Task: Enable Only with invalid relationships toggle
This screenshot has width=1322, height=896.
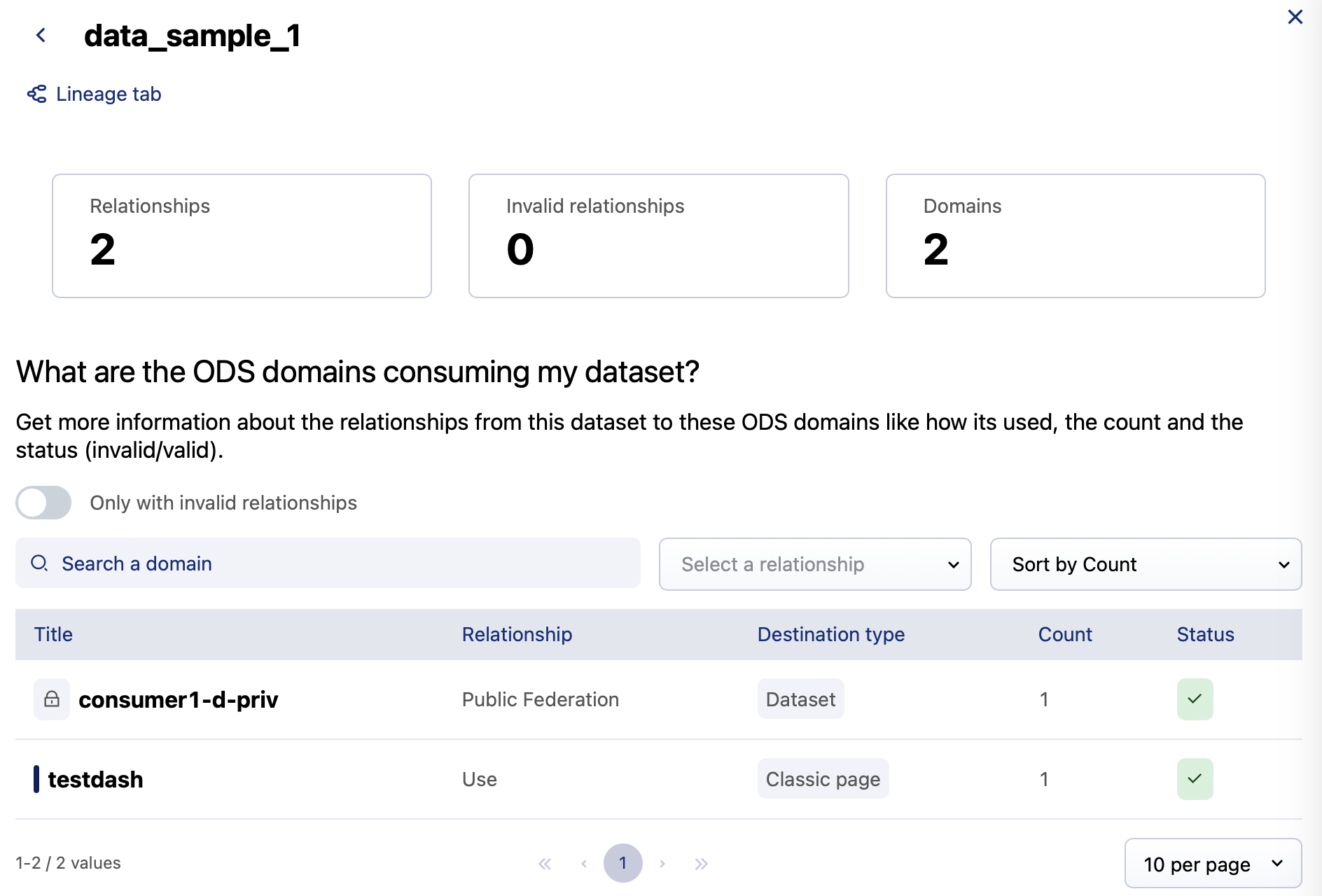Action: 43,503
